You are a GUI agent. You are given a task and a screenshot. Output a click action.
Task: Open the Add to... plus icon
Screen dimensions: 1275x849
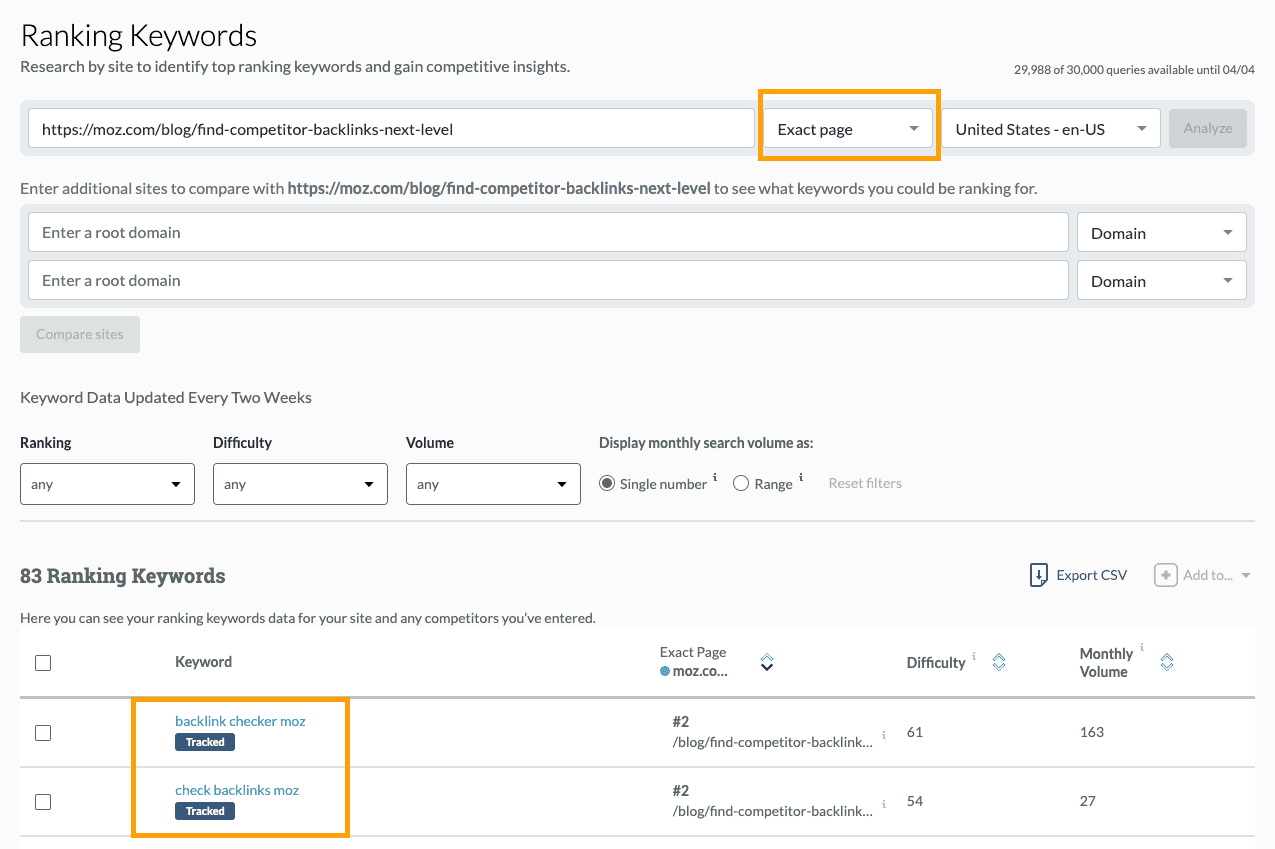[x=1166, y=575]
